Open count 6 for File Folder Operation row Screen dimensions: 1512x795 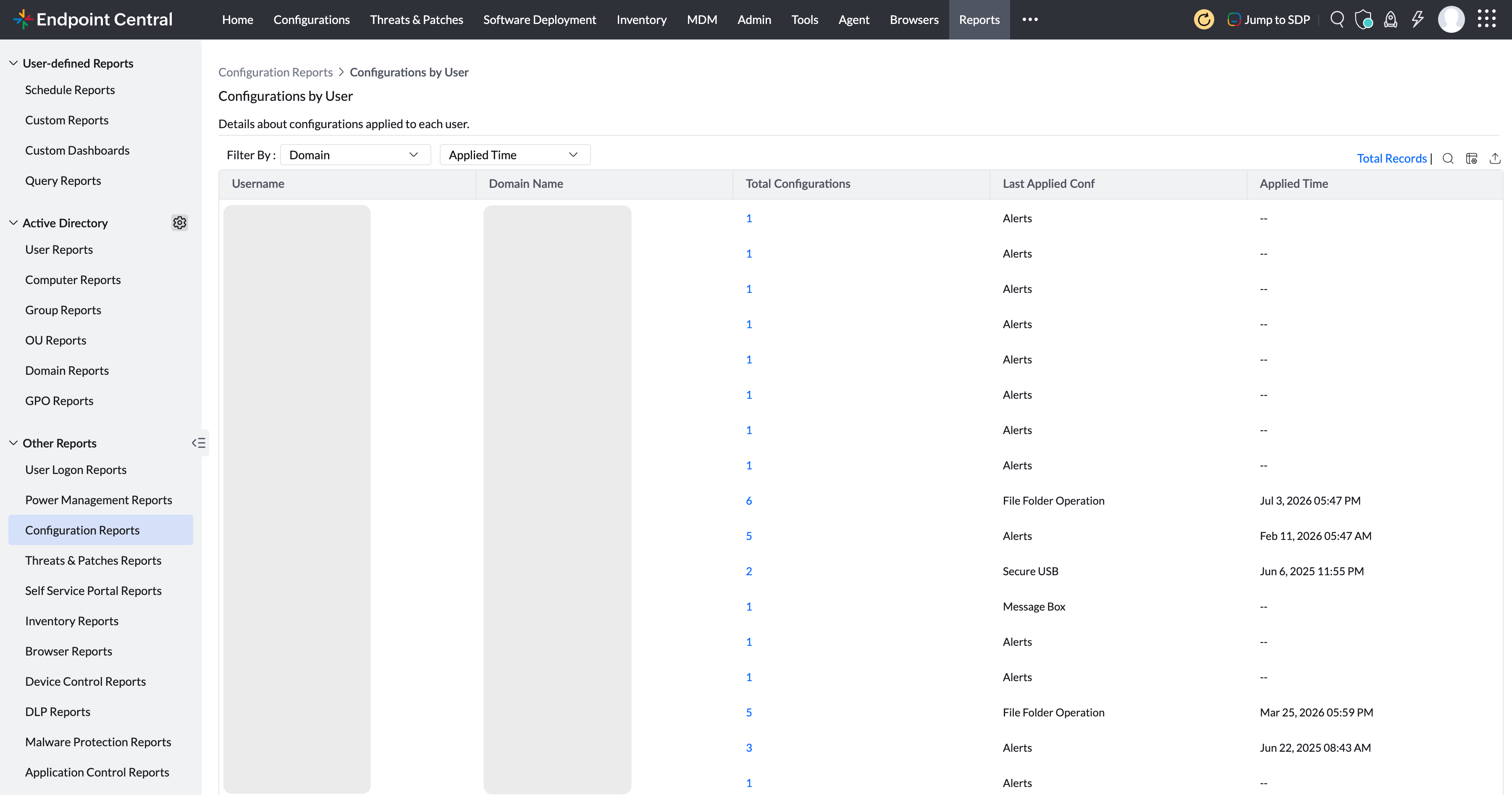click(x=749, y=500)
